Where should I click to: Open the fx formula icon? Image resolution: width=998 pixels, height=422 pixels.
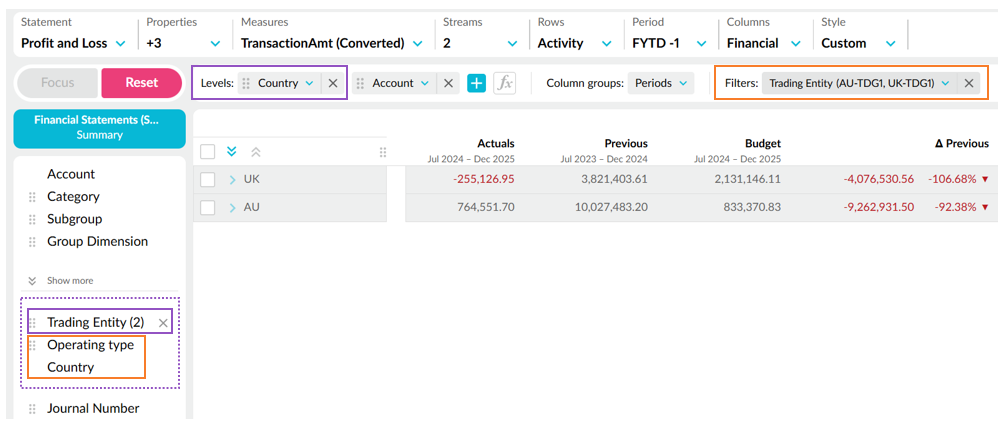coord(505,84)
